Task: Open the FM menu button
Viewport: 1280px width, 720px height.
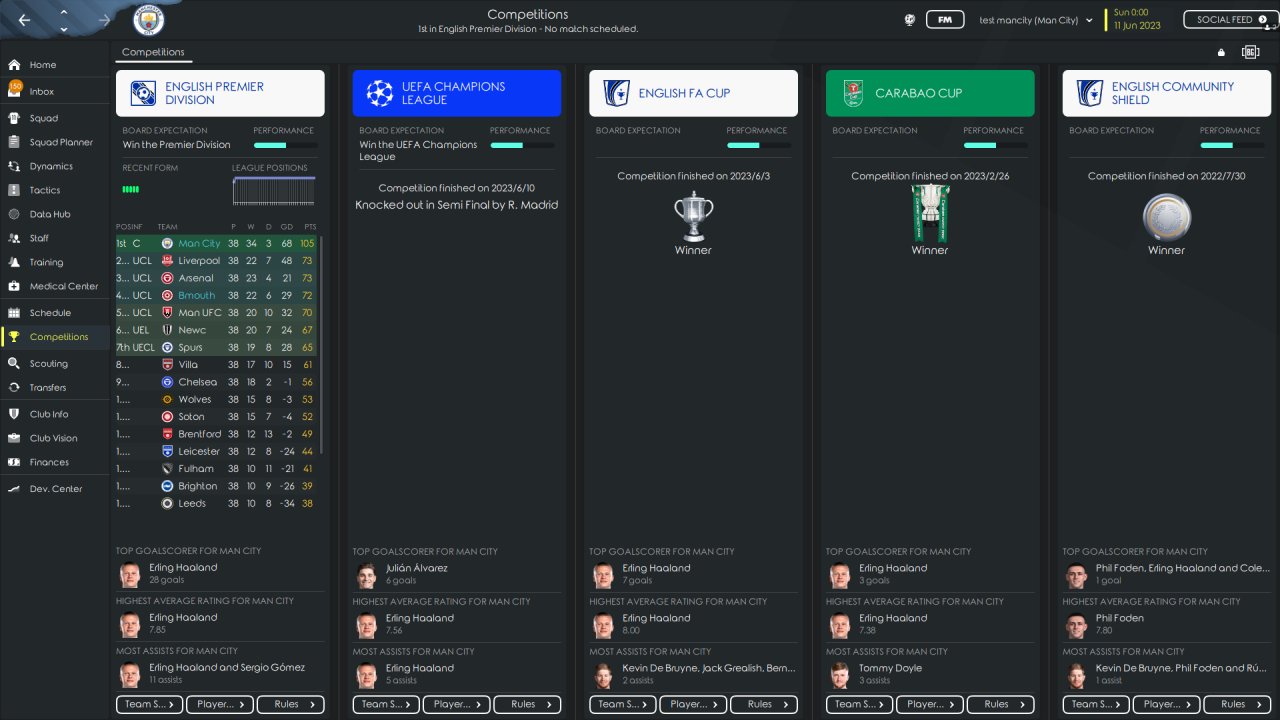Action: pos(945,20)
